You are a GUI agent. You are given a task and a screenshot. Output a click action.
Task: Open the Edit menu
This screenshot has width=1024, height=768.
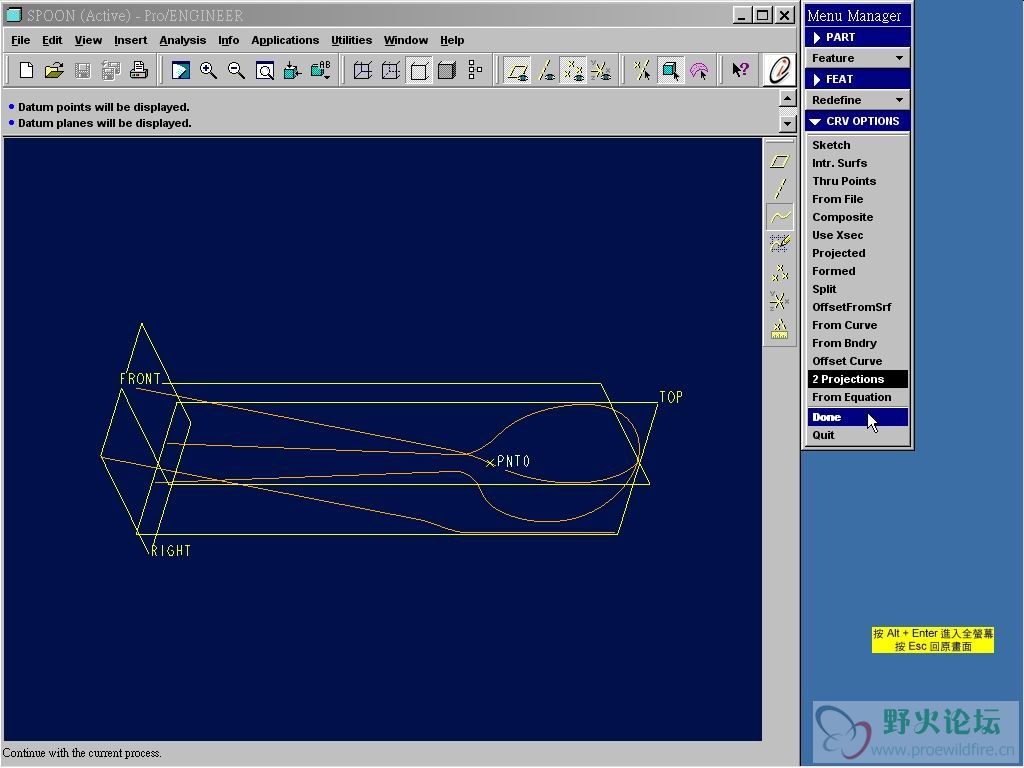coord(52,40)
